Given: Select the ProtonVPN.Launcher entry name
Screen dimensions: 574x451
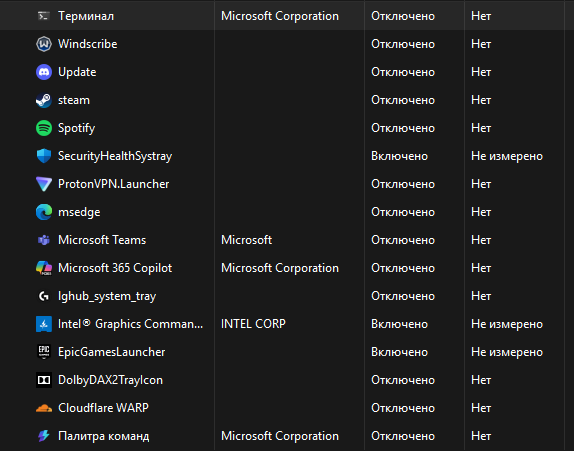Looking at the screenshot, I should pos(113,184).
